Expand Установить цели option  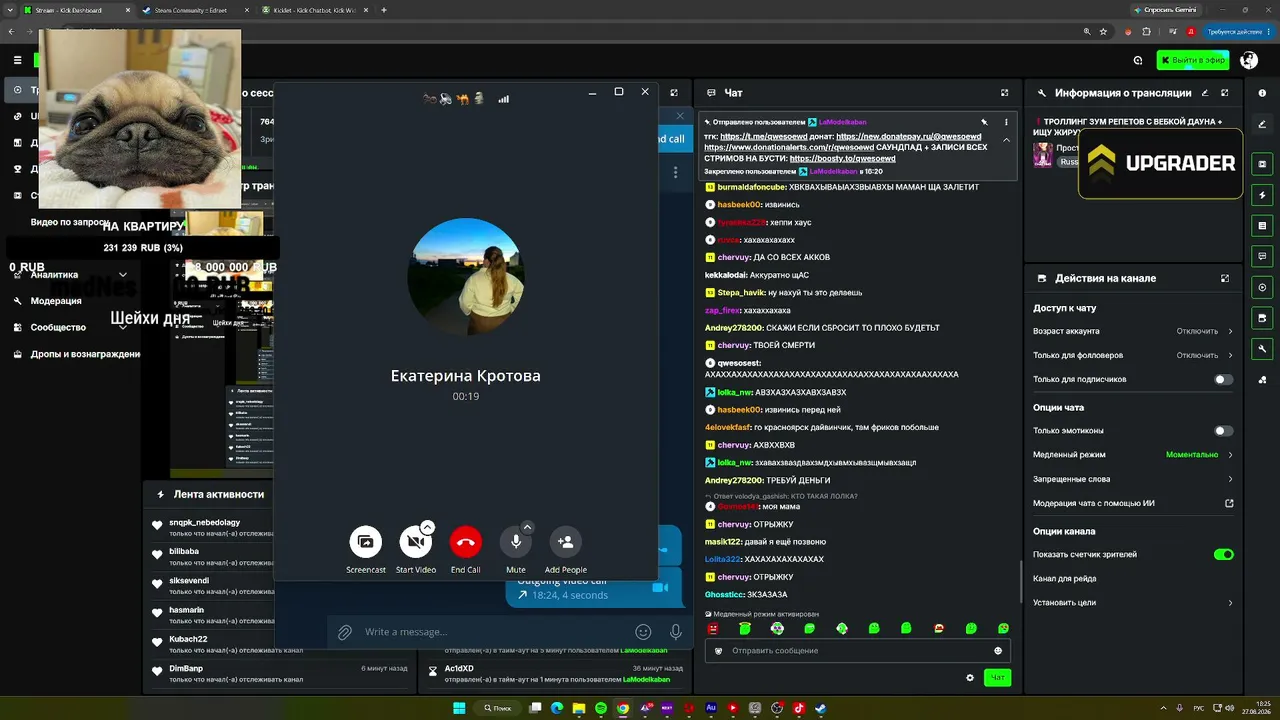1133,603
